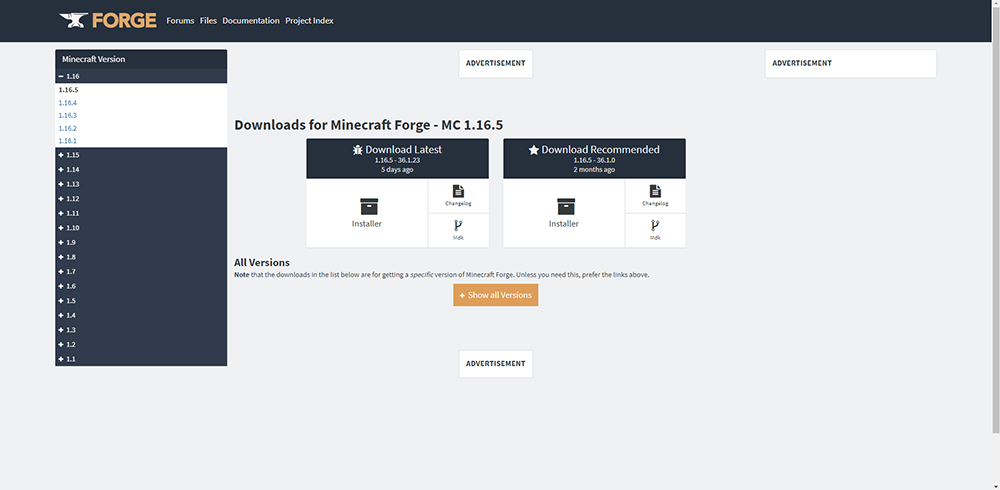Expand the 1.10 version group
Image resolution: width=1000 pixels, height=490 pixels.
pyautogui.click(x=141, y=228)
